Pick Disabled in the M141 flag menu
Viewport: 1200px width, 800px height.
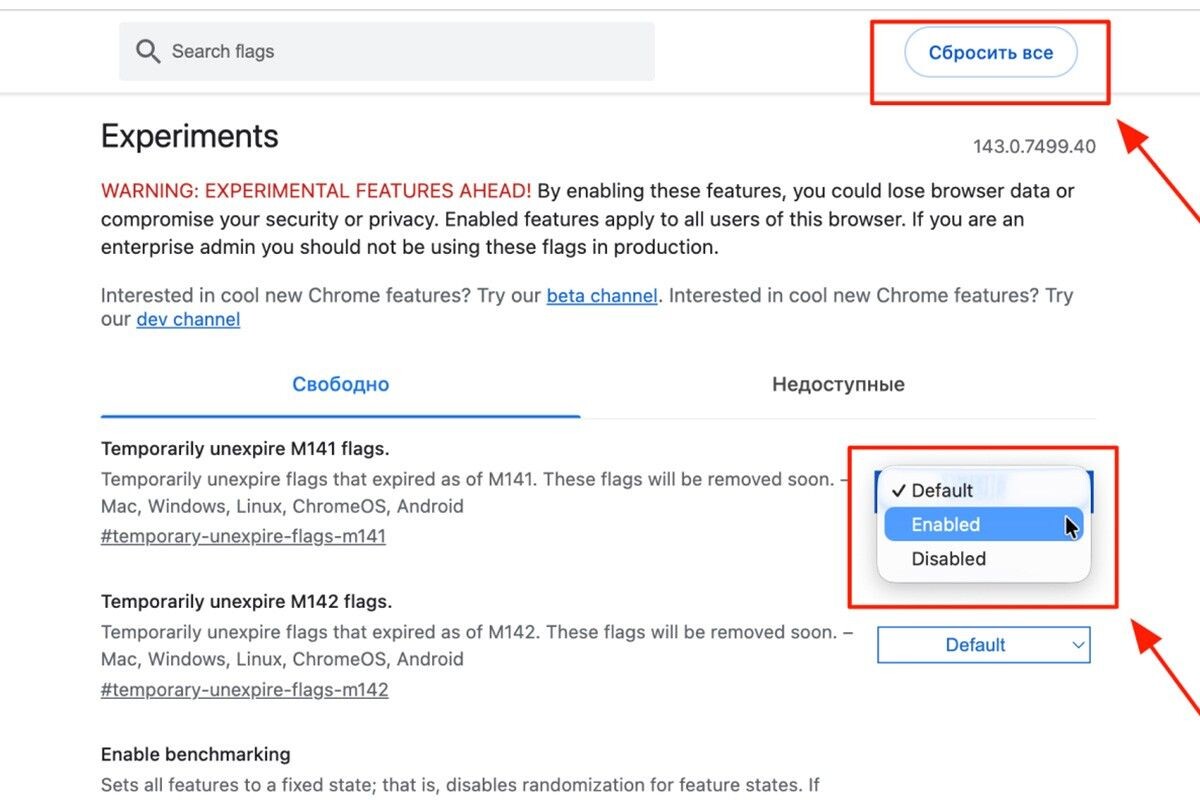pyautogui.click(x=949, y=559)
